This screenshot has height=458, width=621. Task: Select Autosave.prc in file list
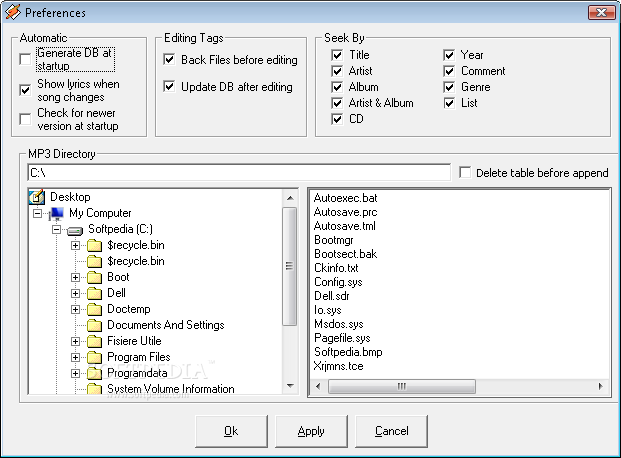pyautogui.click(x=345, y=212)
